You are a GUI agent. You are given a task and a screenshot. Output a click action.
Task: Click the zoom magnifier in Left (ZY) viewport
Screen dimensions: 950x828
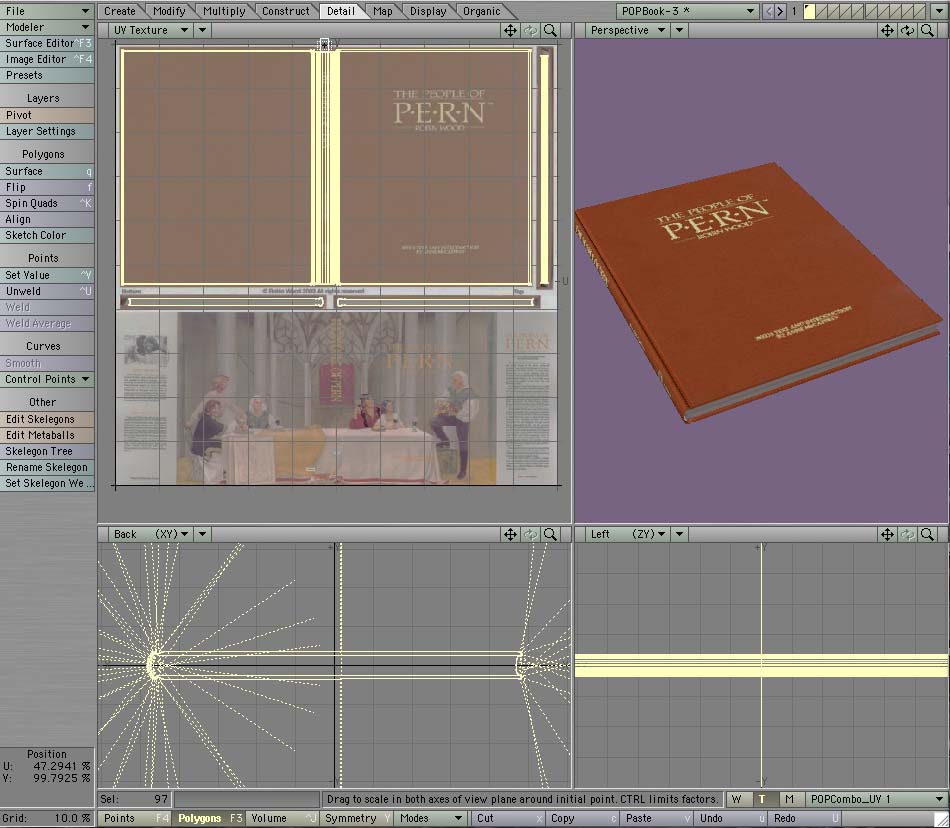coord(927,534)
